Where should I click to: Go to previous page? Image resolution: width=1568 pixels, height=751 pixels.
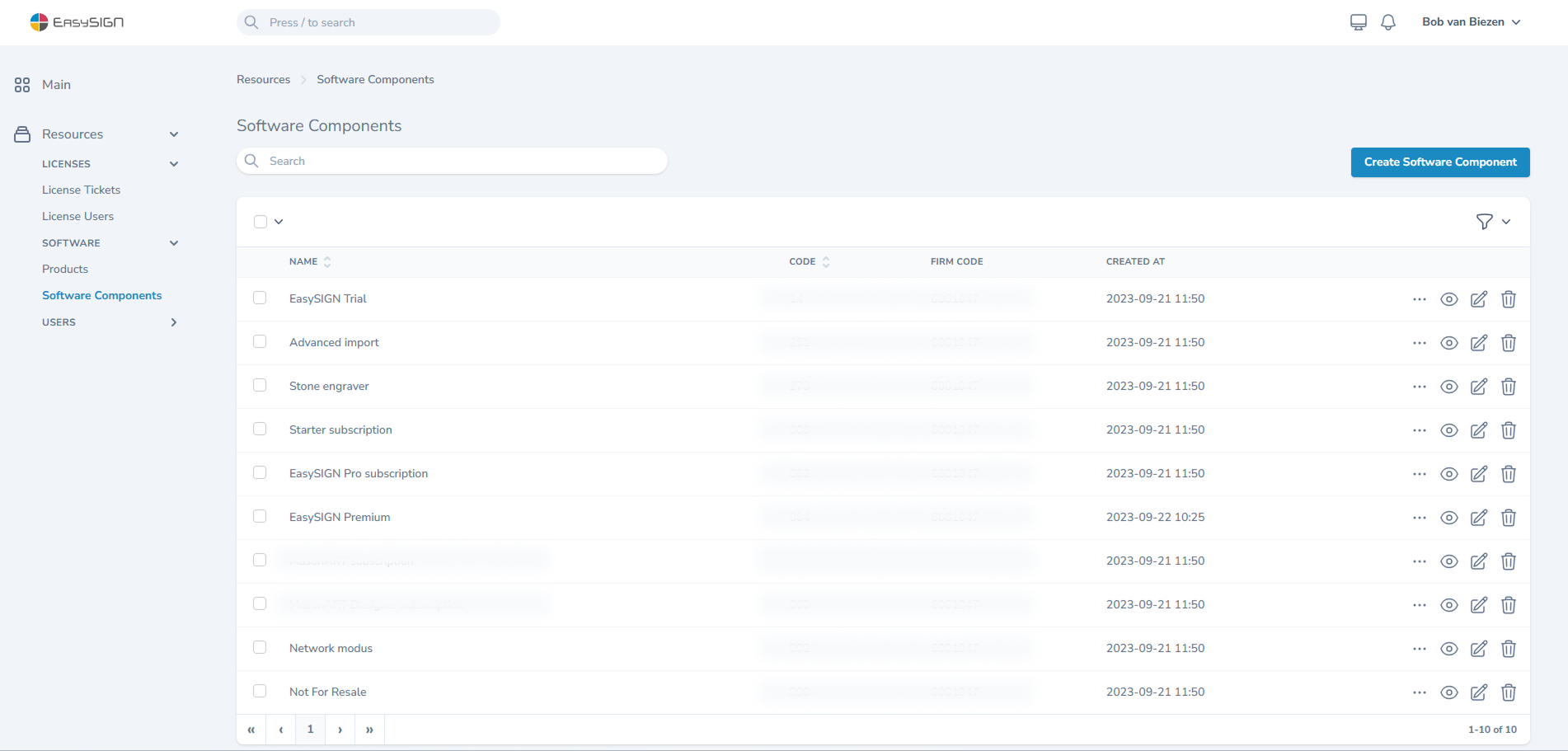[x=281, y=730]
